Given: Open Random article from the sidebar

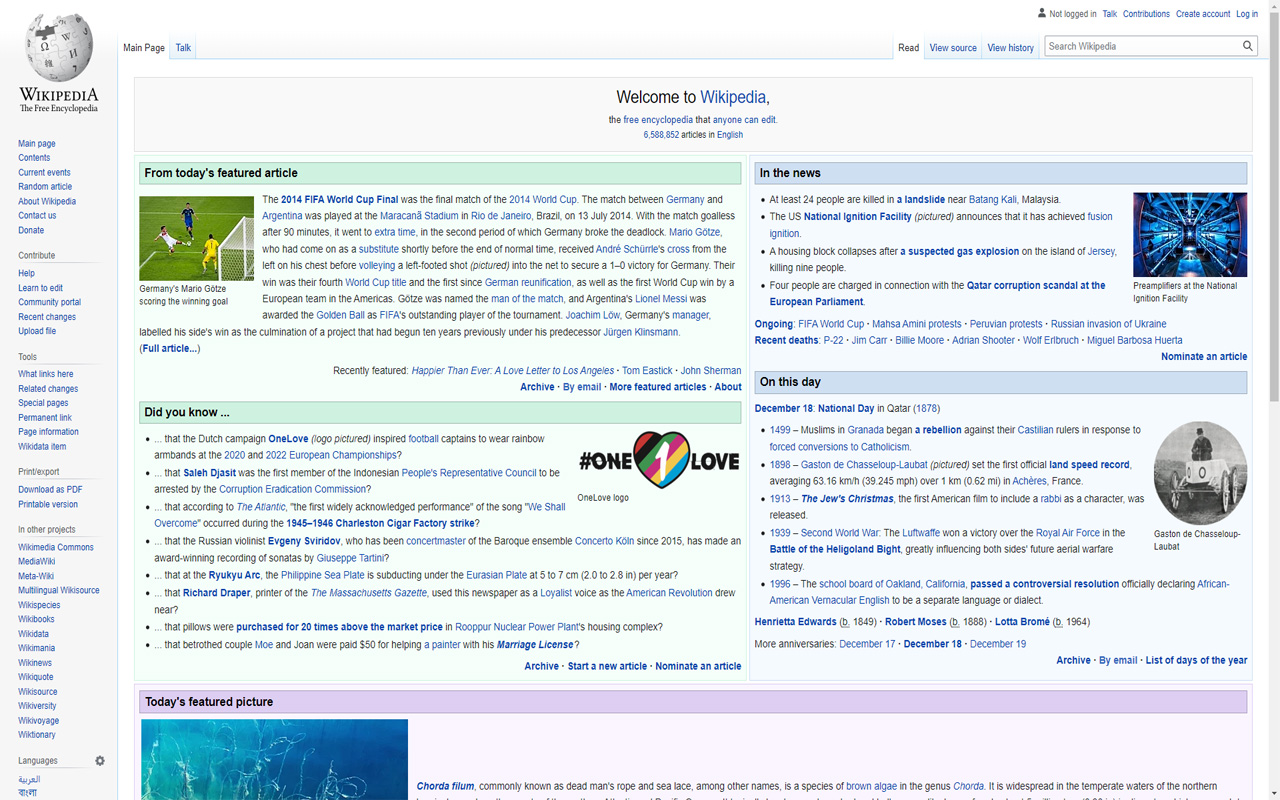Looking at the screenshot, I should (x=44, y=186).
